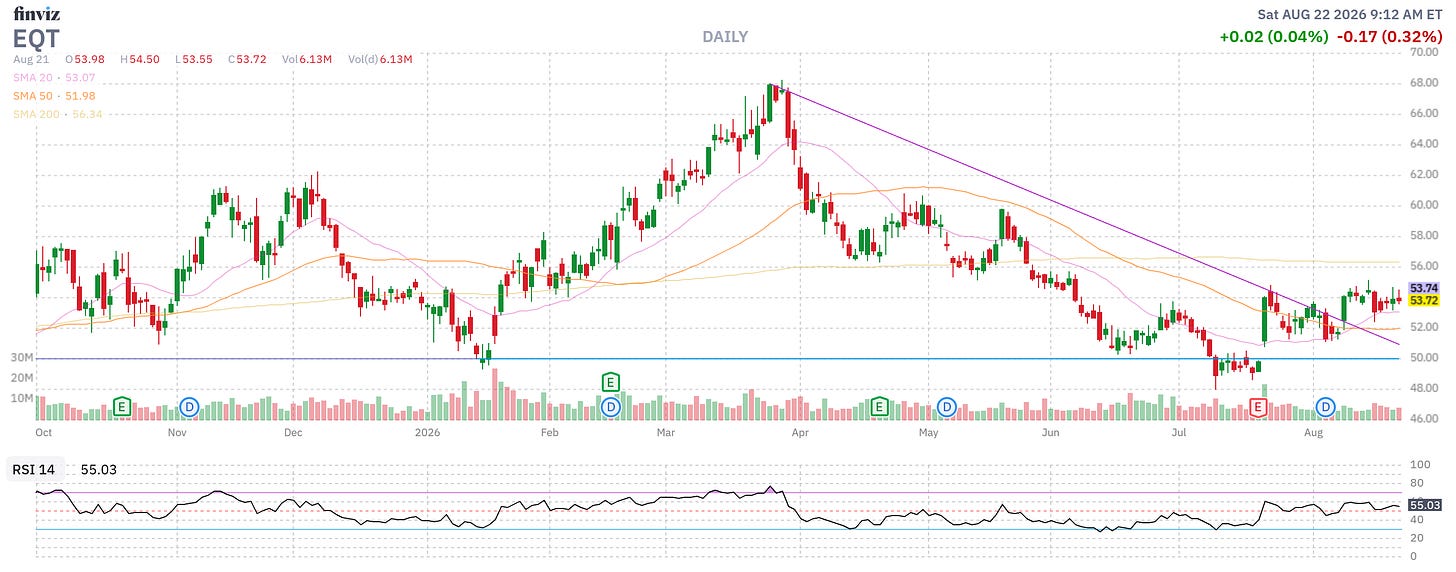Viewport: 1456px width, 572px height.
Task: Click the SMA 20 · 53.07 legend
Action: pos(53,77)
